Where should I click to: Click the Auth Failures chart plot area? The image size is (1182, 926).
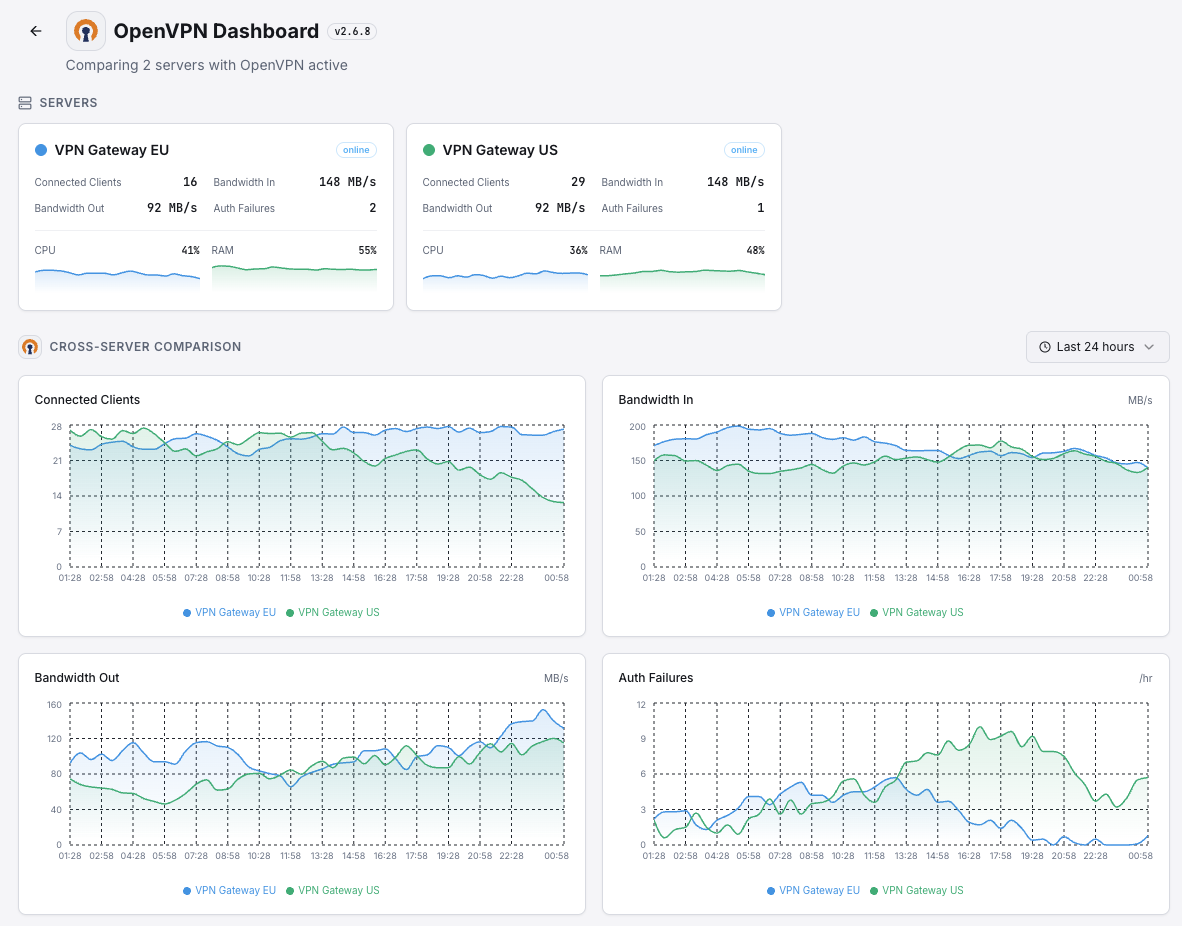[900, 774]
